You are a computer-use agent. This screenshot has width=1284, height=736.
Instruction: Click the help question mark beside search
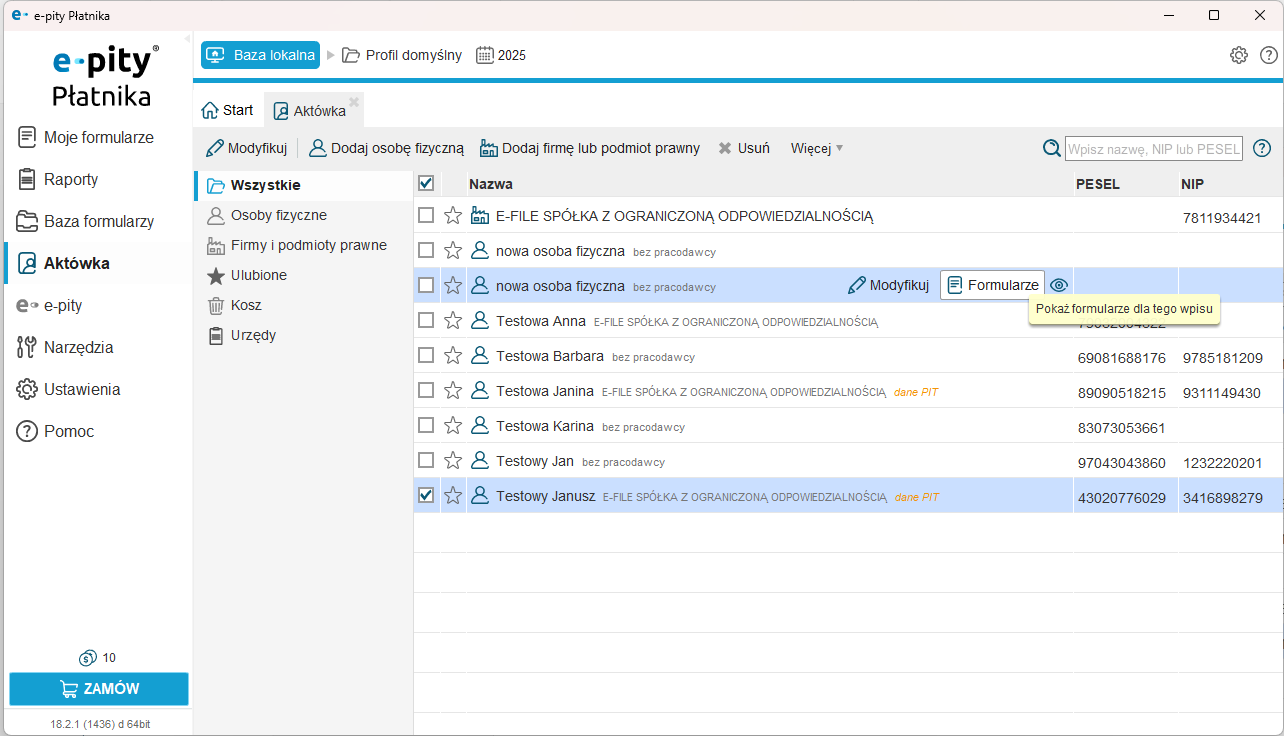pos(1262,148)
